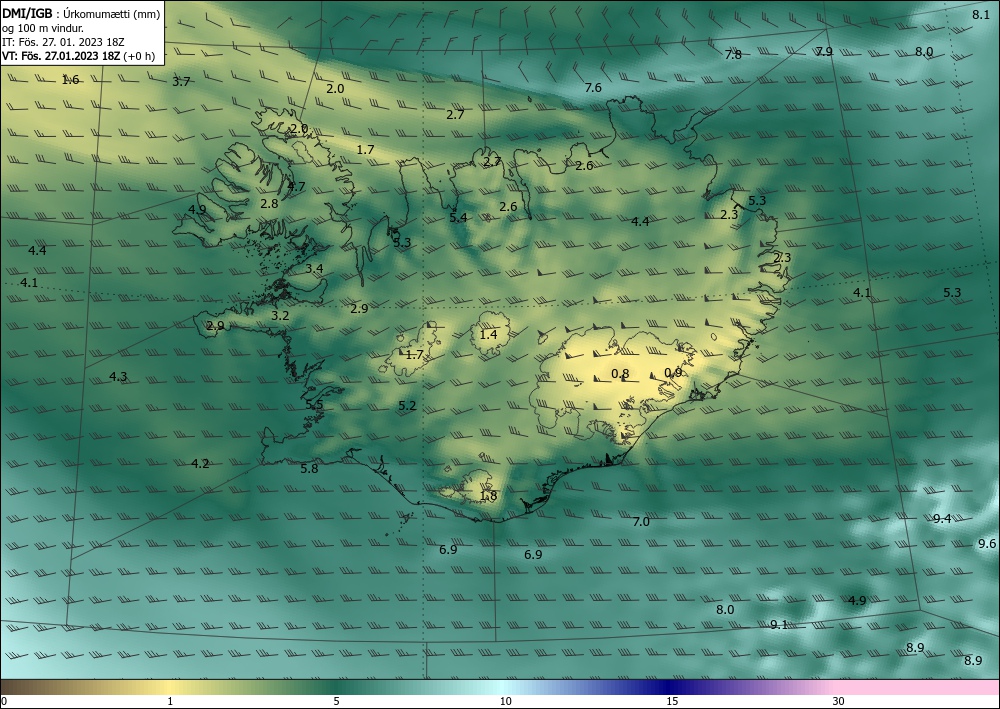Image resolution: width=1000 pixels, height=709 pixels.
Task: Click the 0.8 value on Vatnajökull
Action: (620, 374)
